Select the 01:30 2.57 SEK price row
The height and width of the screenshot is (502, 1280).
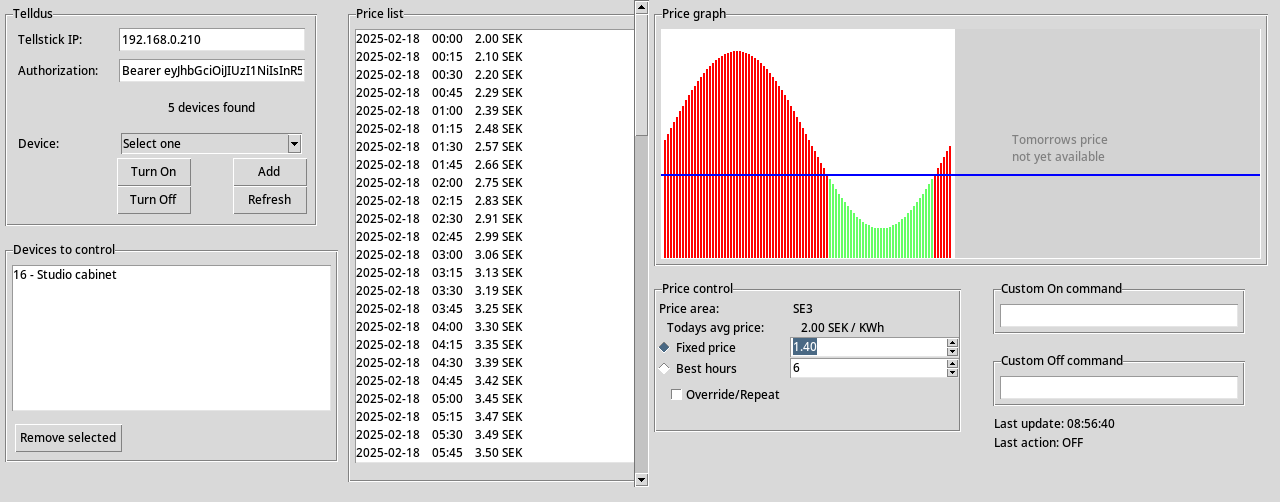click(x=494, y=146)
